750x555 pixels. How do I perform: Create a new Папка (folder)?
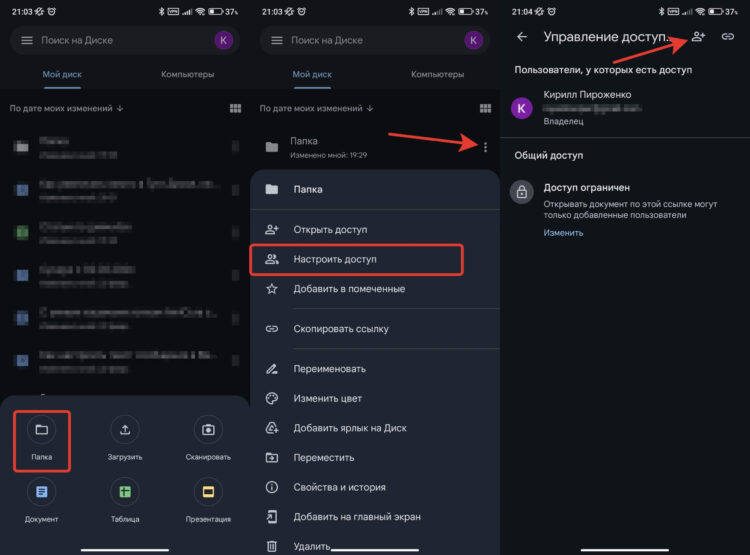(x=42, y=441)
